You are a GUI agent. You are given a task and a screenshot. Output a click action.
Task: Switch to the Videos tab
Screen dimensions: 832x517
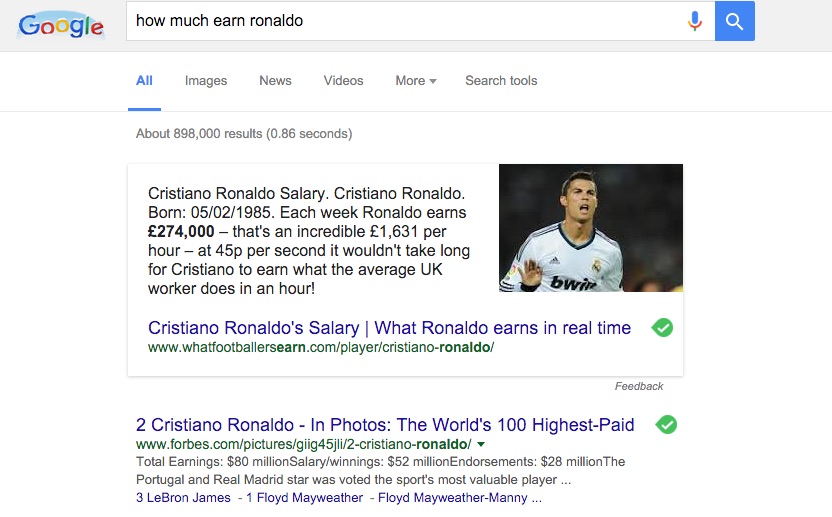click(x=343, y=81)
